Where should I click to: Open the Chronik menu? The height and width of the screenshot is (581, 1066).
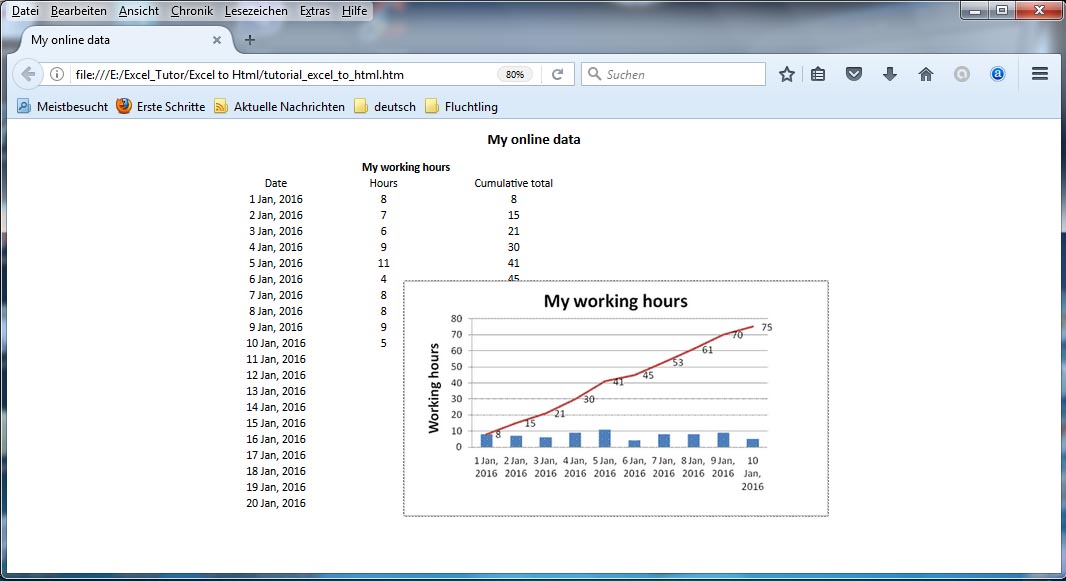(x=192, y=11)
